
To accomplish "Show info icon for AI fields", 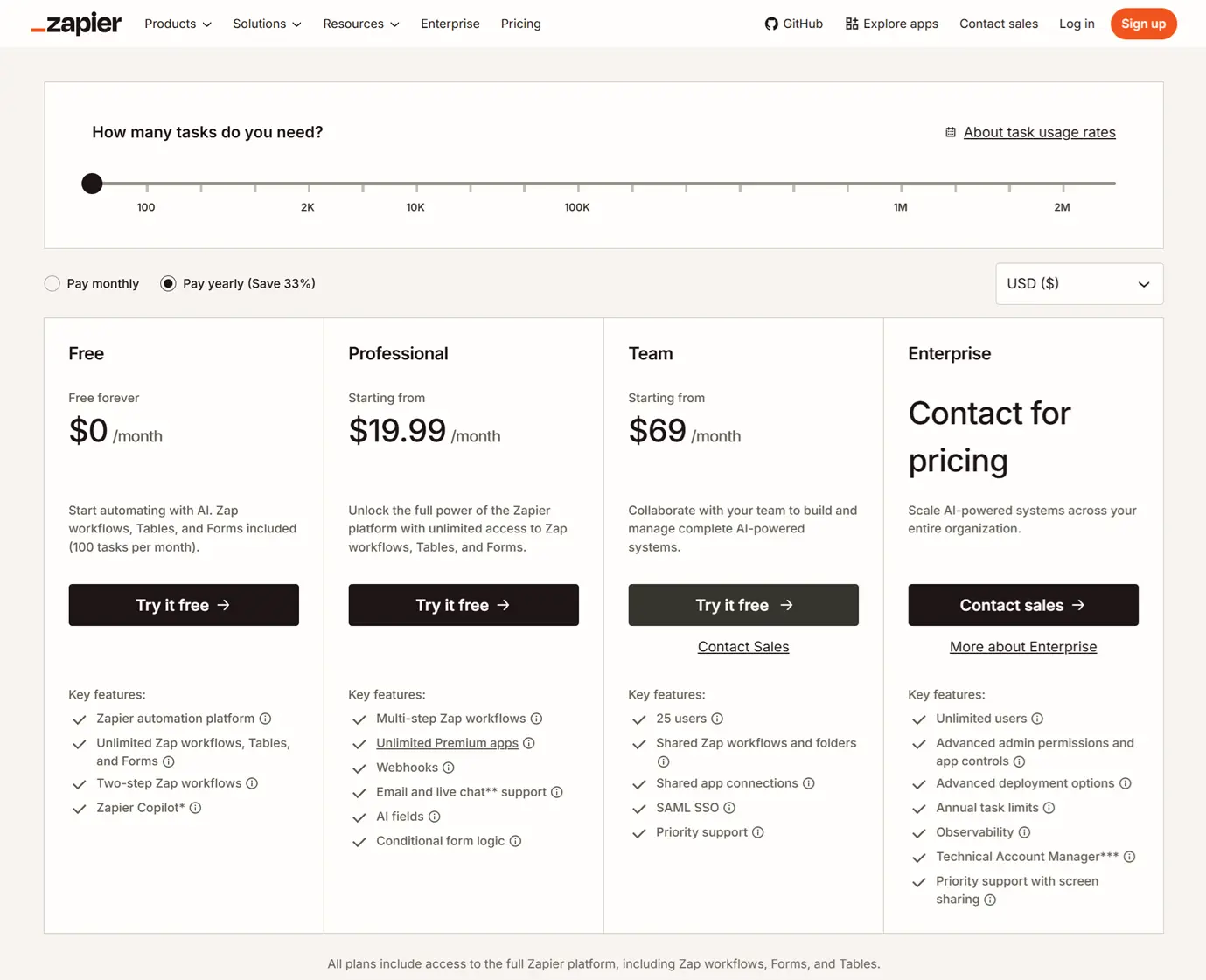I will pos(435,817).
